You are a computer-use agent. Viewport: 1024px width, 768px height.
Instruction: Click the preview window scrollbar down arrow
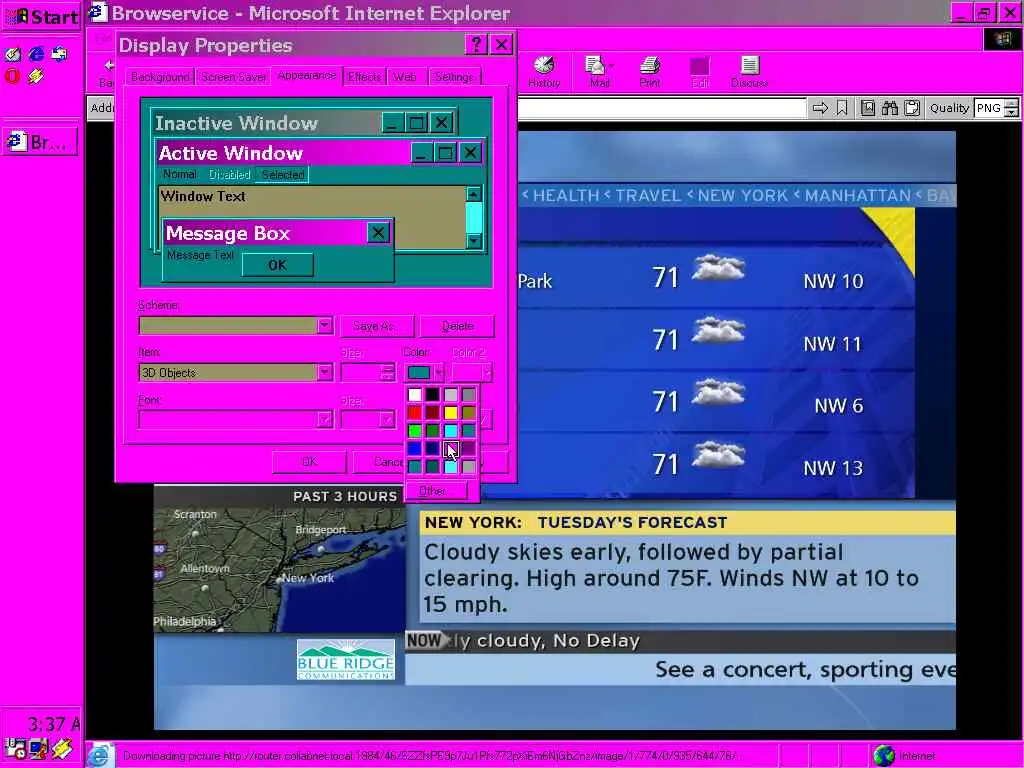pos(473,241)
